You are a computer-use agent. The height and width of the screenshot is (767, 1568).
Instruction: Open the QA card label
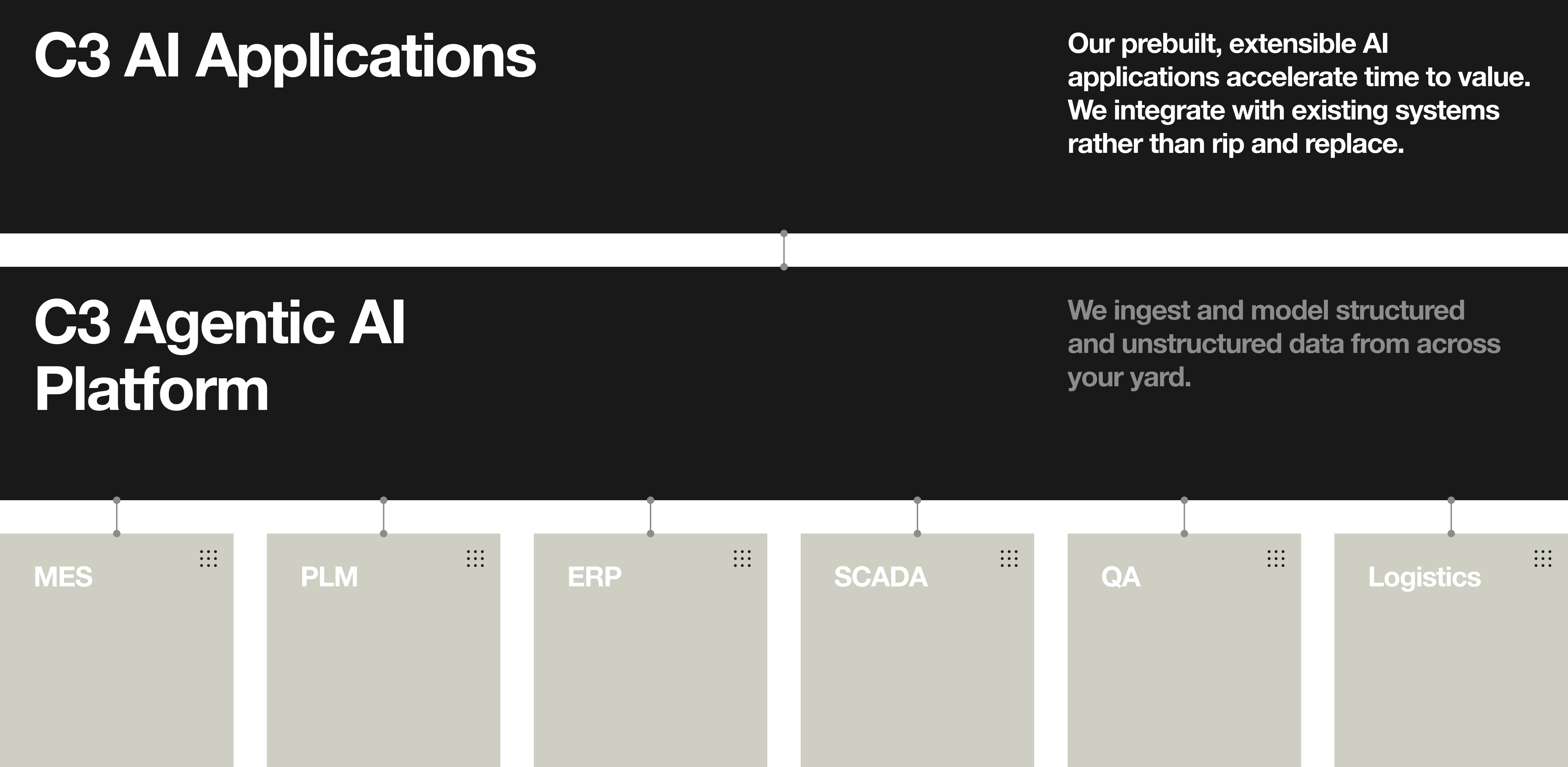[1121, 577]
